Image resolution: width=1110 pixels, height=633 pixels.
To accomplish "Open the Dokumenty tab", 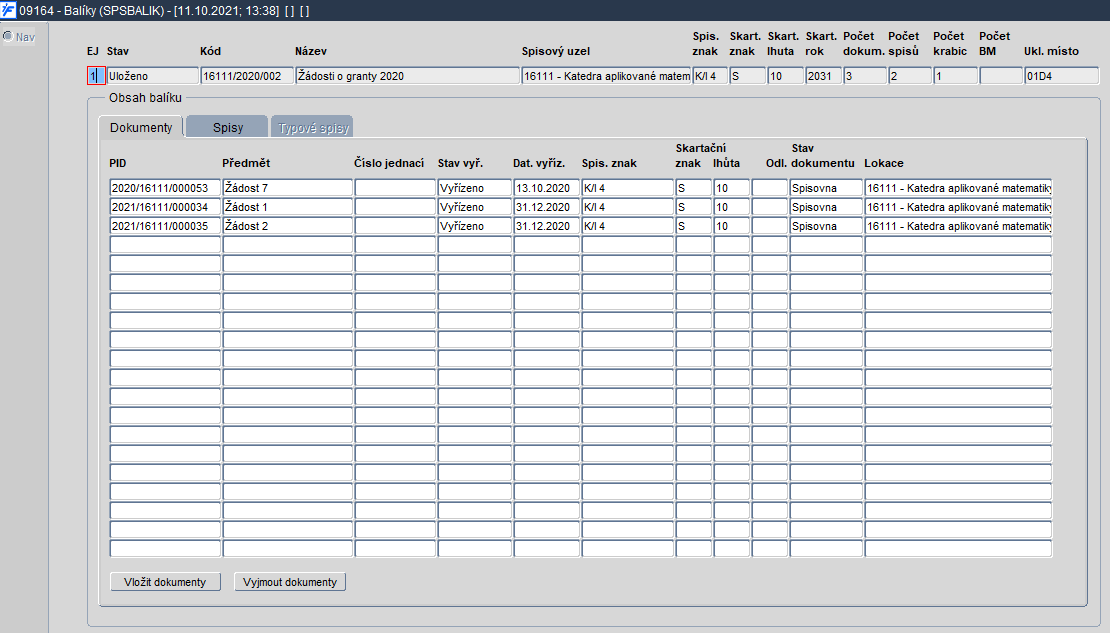I will pos(141,127).
